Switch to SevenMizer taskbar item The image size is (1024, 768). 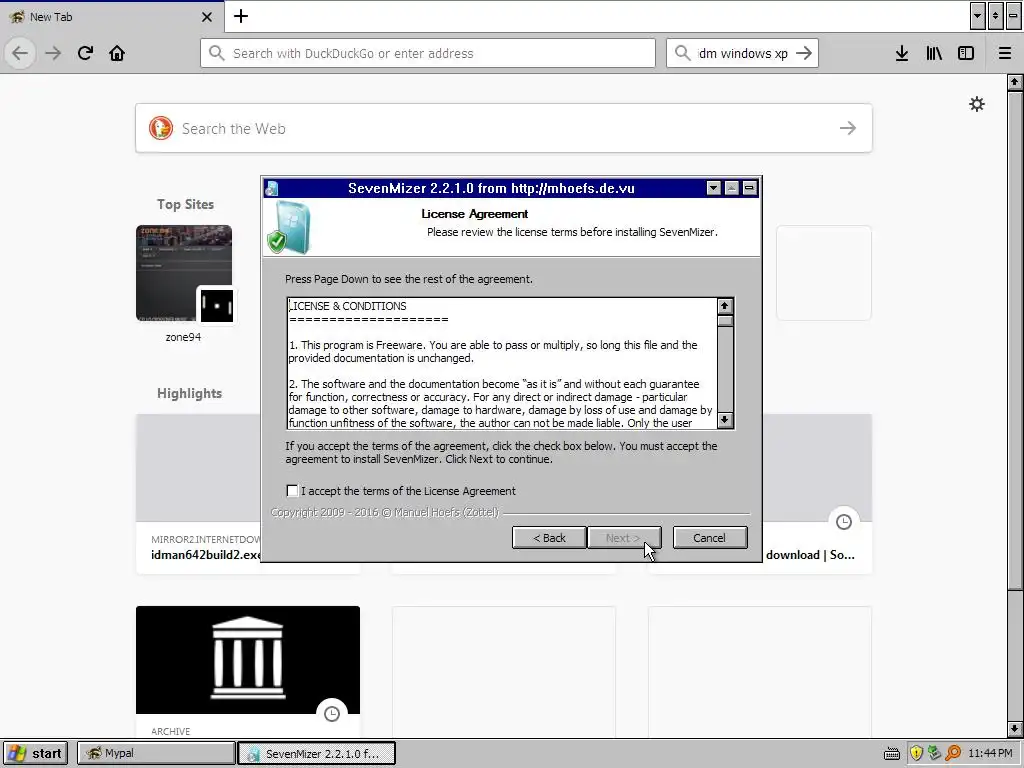(316, 753)
